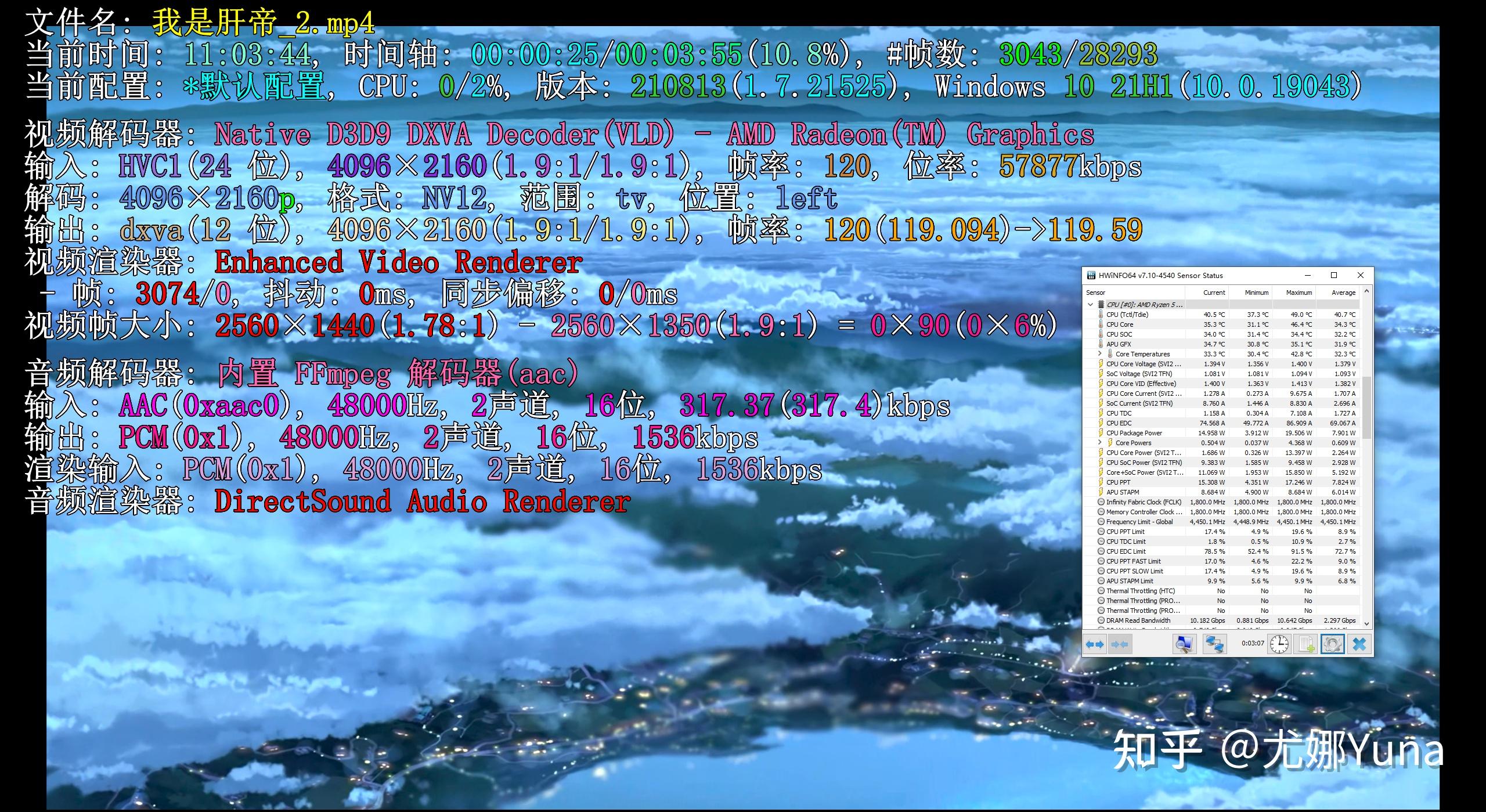Open sensor settings with the gear icon
1486x812 pixels.
coord(1333,644)
